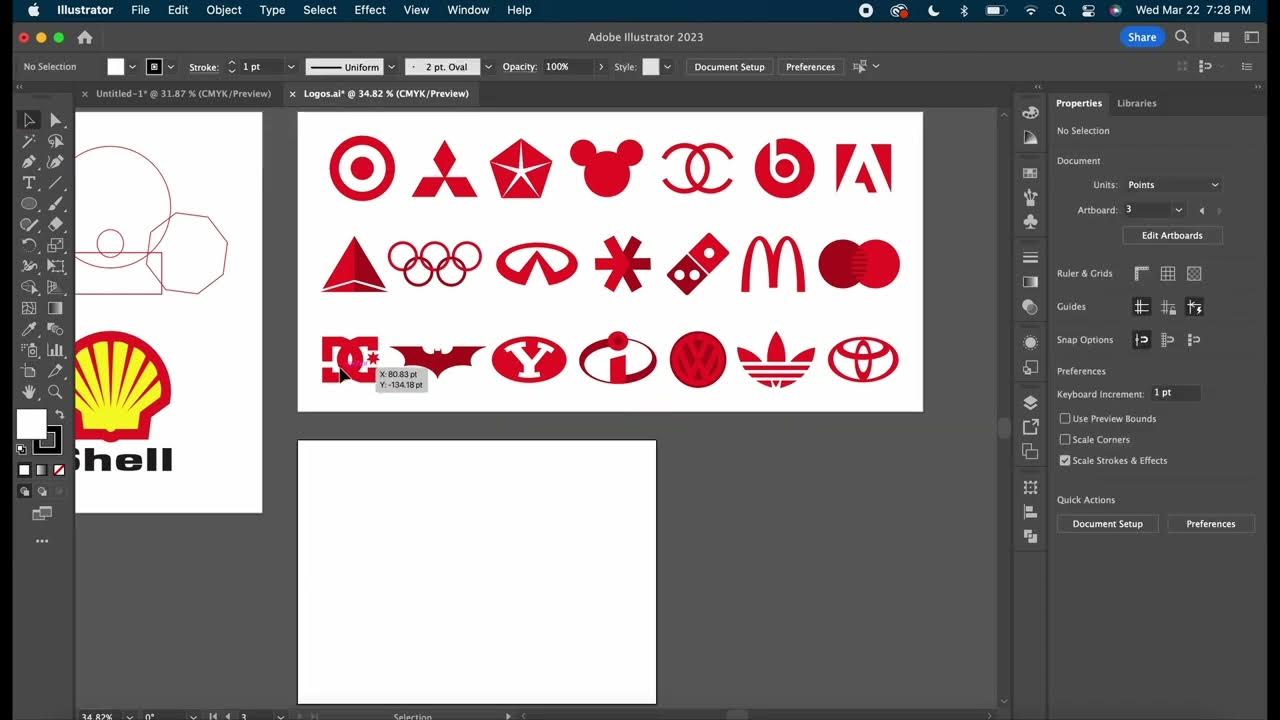The image size is (1280, 720).
Task: Select the Ellipse tool
Action: point(29,204)
